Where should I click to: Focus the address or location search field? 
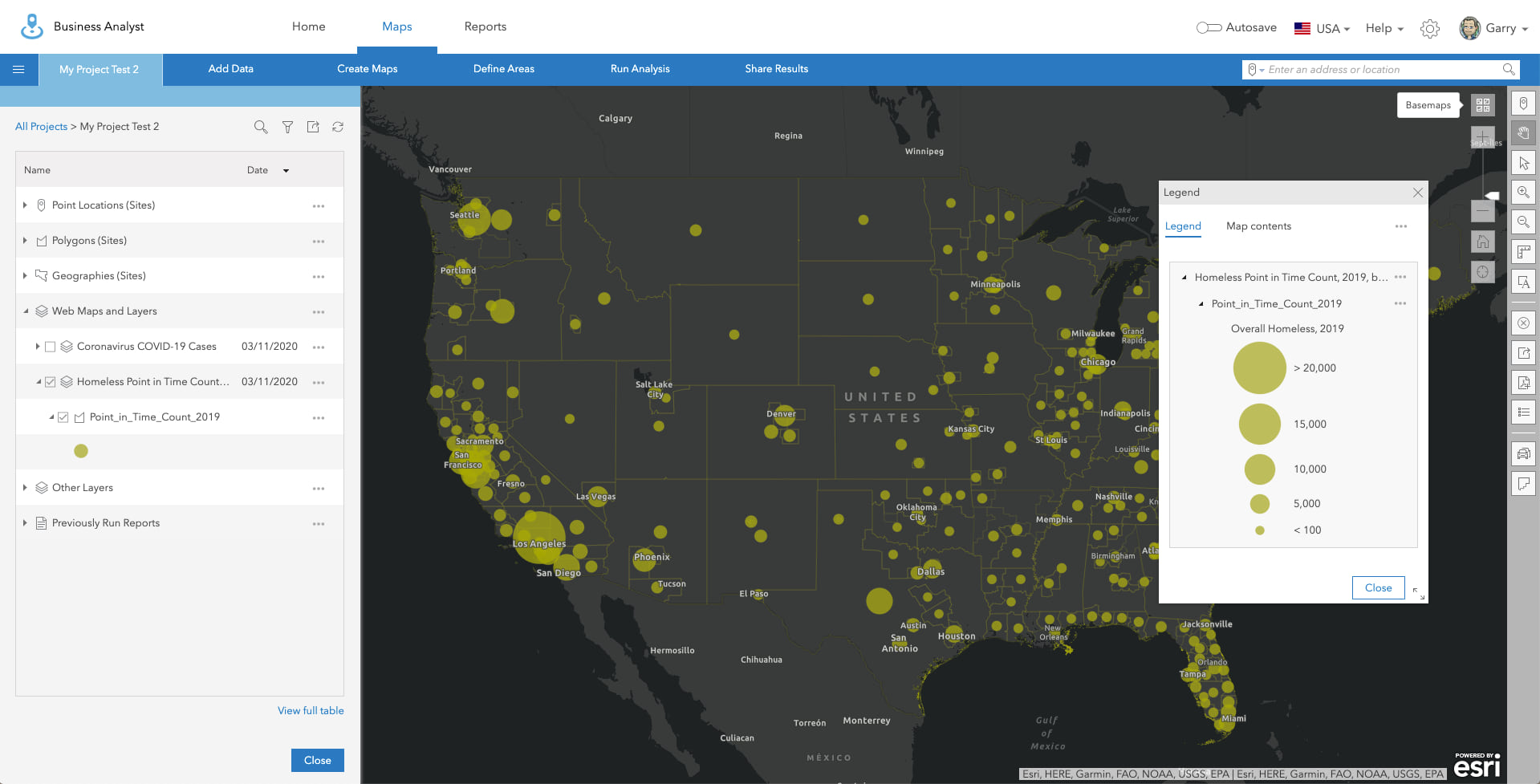(x=1380, y=70)
